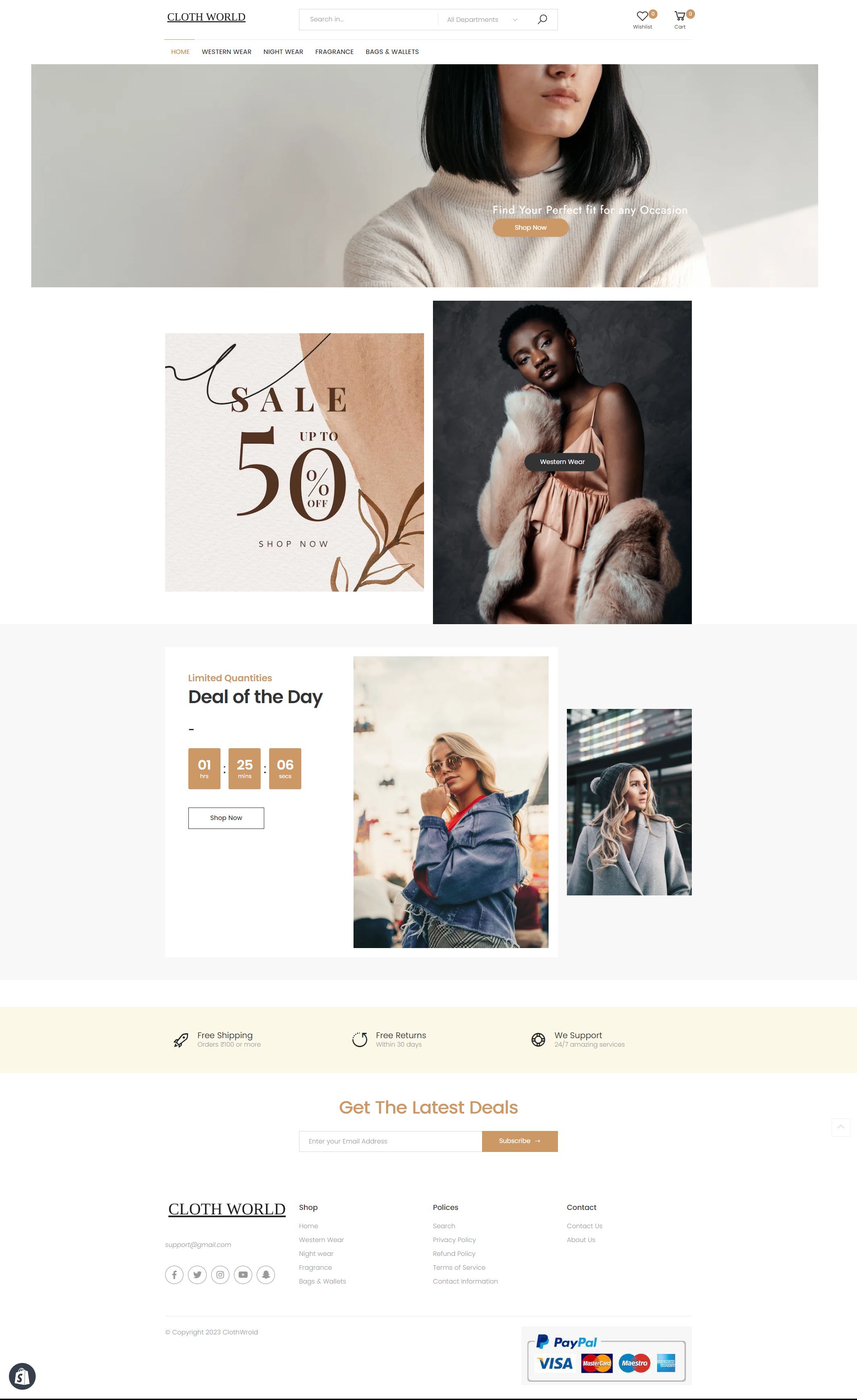857x1400 pixels.
Task: Open the shopping Cart icon
Action: (x=679, y=17)
